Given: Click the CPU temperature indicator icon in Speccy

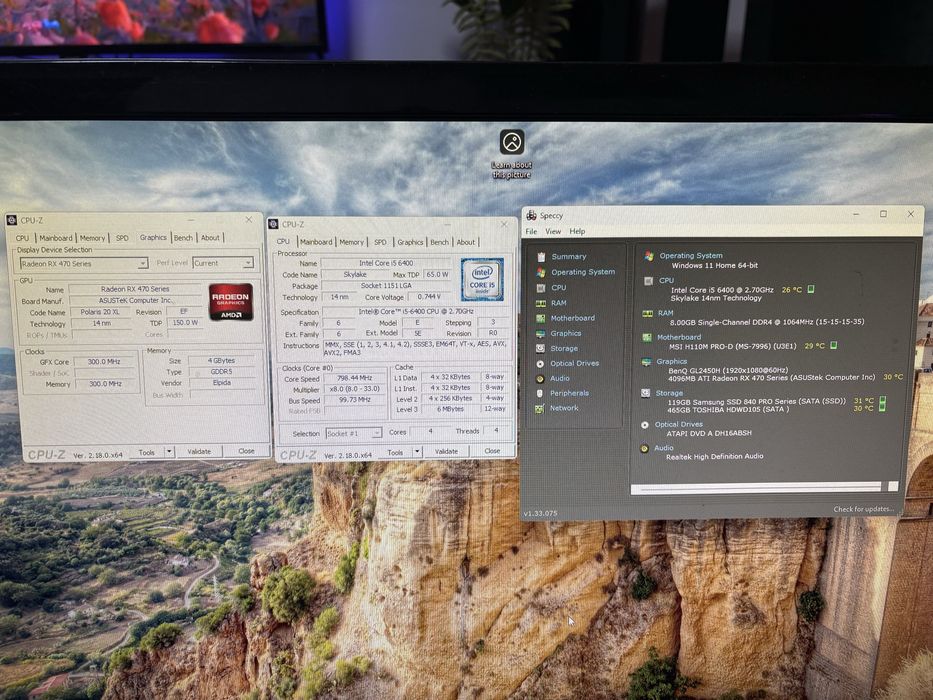Looking at the screenshot, I should point(810,289).
